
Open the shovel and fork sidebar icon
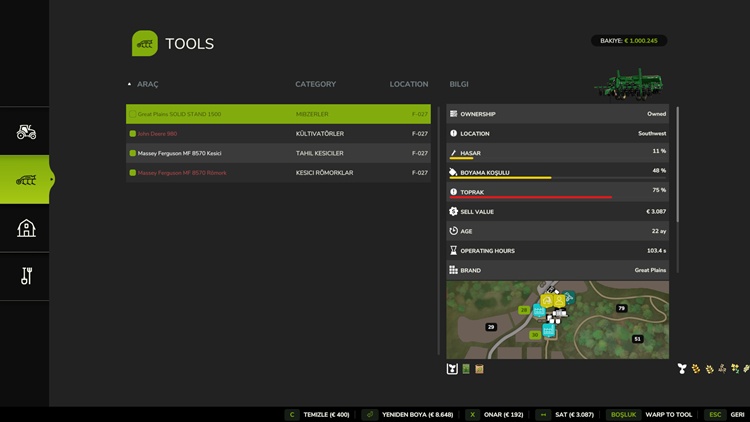(26, 276)
